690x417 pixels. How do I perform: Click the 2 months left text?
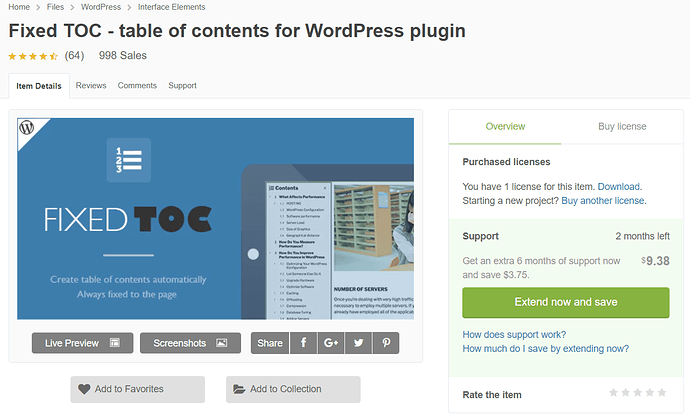pos(642,236)
